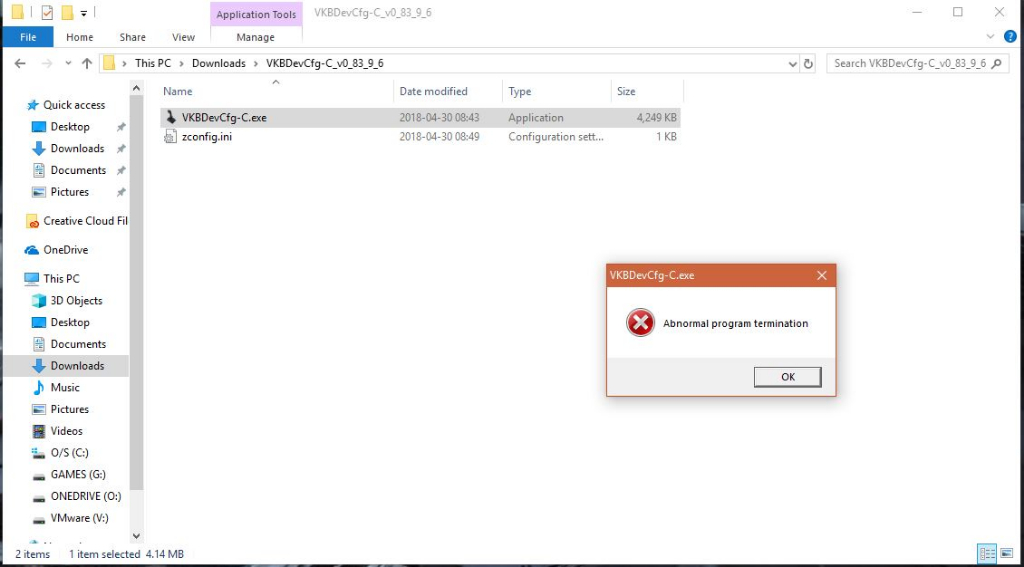Switch to large icons view layout
The height and width of the screenshot is (567, 1024).
point(1004,553)
